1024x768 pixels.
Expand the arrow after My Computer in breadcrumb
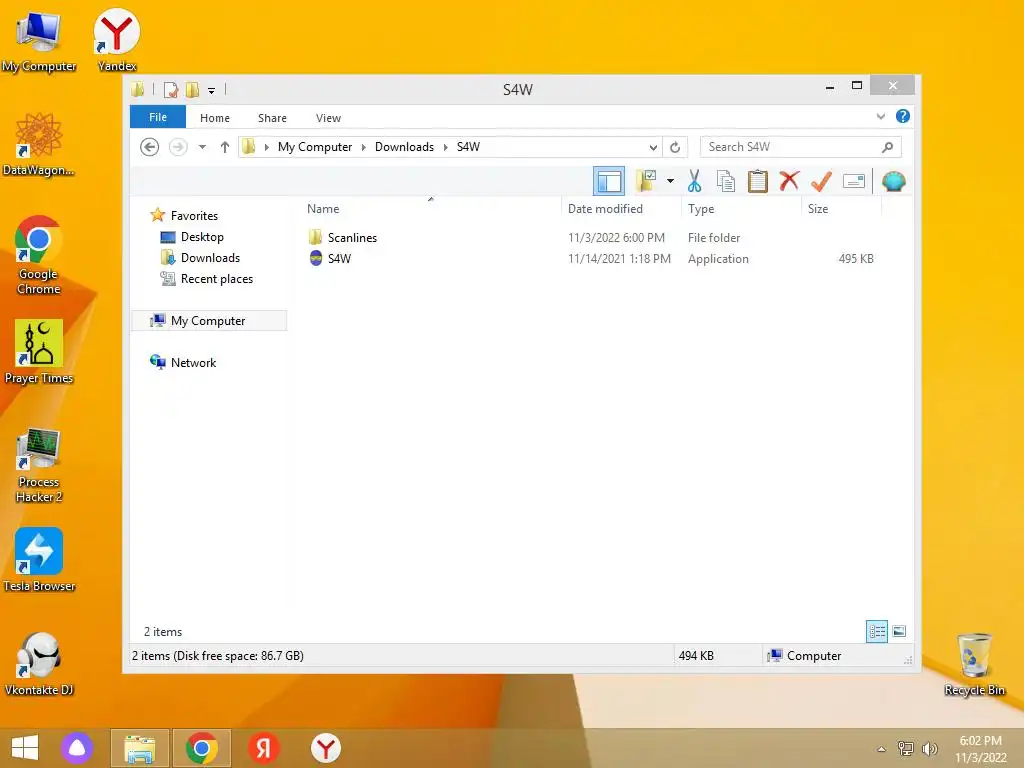pyautogui.click(x=364, y=147)
